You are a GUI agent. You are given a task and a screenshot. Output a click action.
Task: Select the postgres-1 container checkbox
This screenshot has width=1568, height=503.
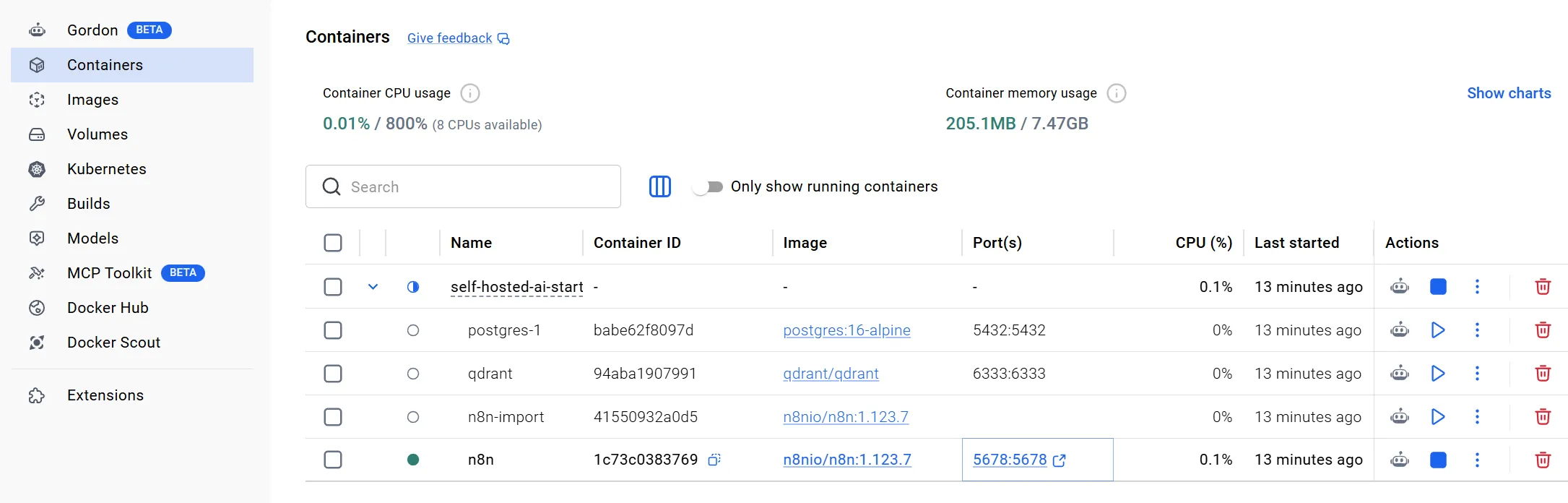point(333,330)
